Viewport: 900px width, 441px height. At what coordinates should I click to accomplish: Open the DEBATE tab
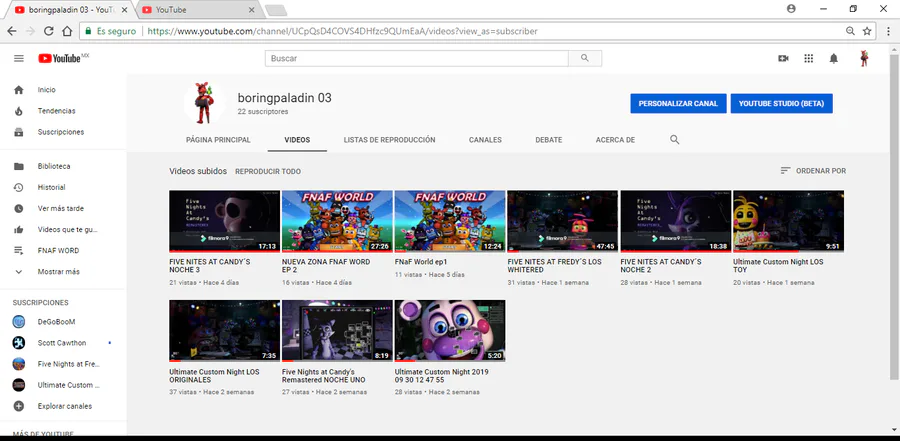click(549, 140)
